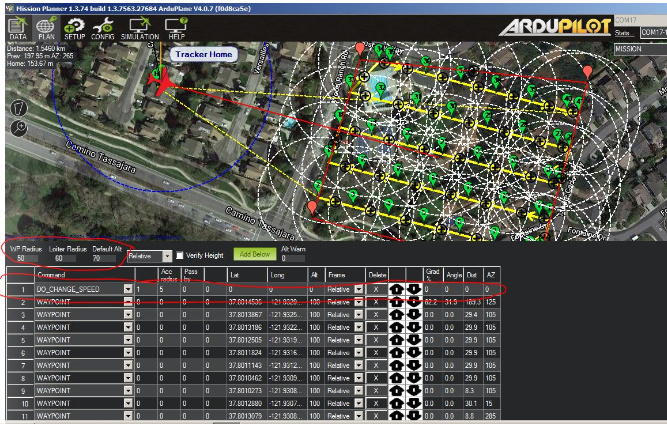Click the Dist column header

pyautogui.click(x=473, y=275)
